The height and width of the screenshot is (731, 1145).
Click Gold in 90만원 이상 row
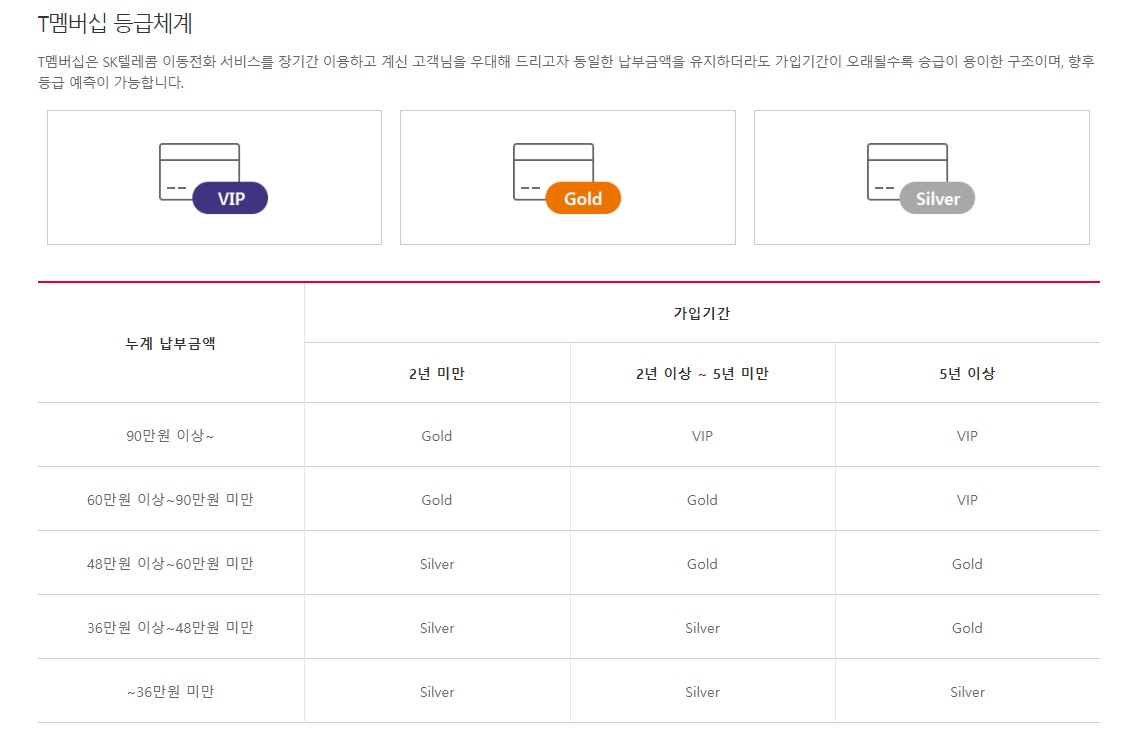[437, 436]
